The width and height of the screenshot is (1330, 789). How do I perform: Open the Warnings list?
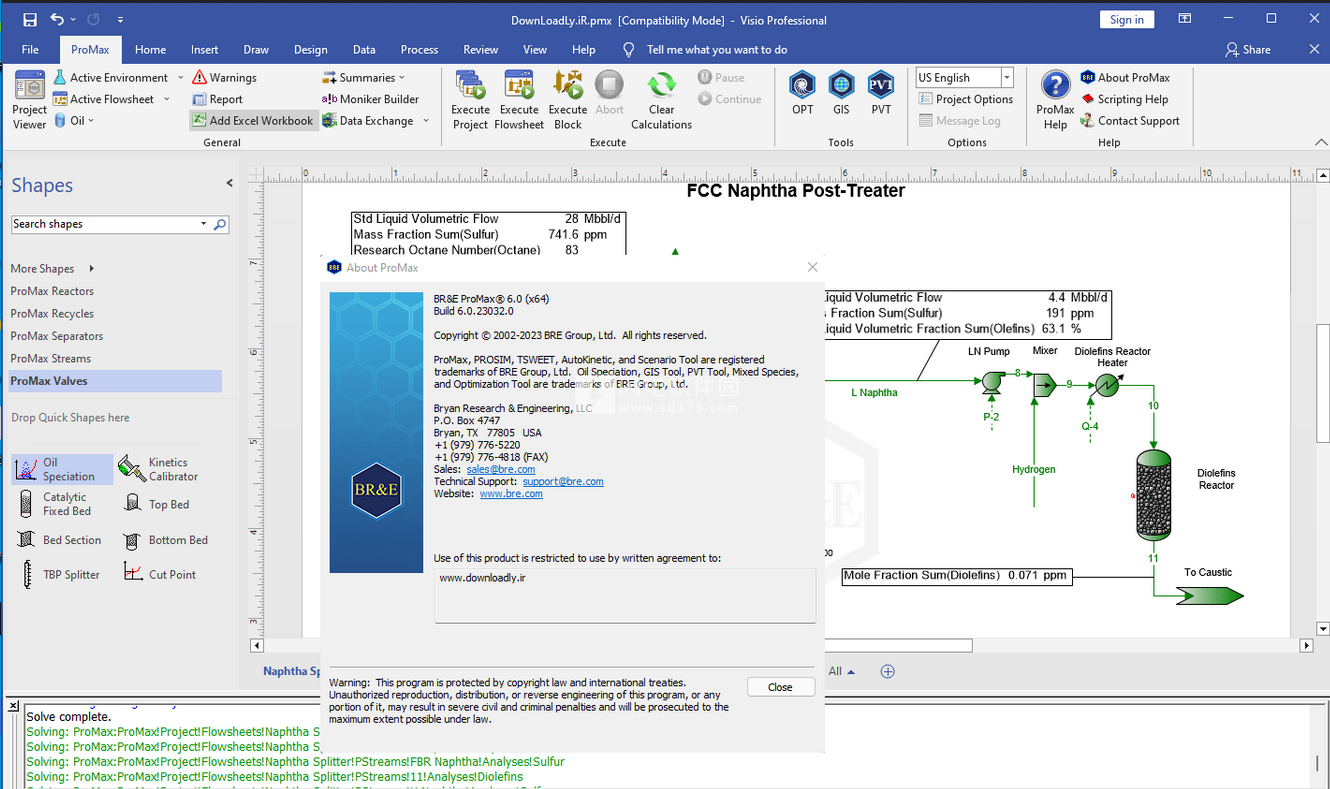click(224, 77)
